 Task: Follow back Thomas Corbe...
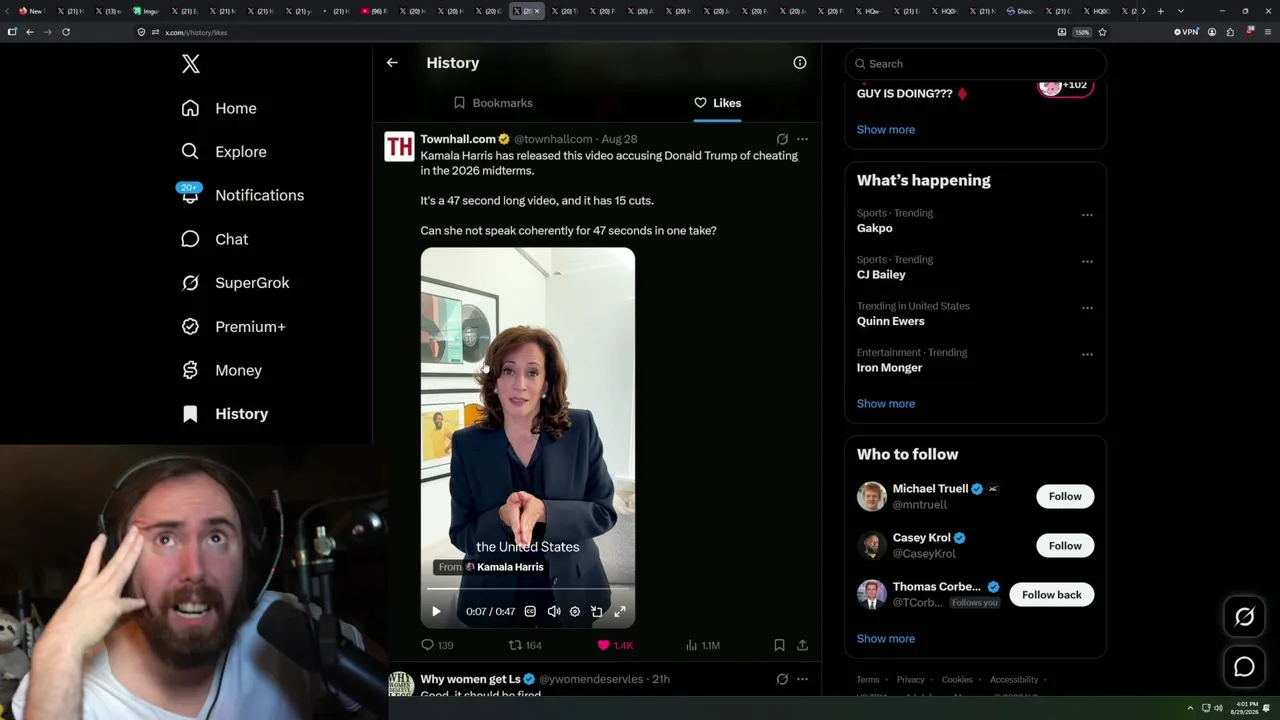(x=1052, y=595)
